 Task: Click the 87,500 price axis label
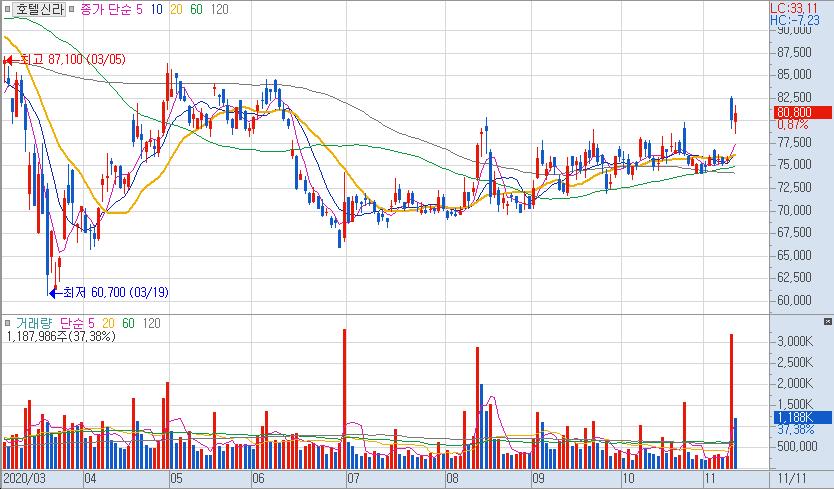click(x=794, y=52)
